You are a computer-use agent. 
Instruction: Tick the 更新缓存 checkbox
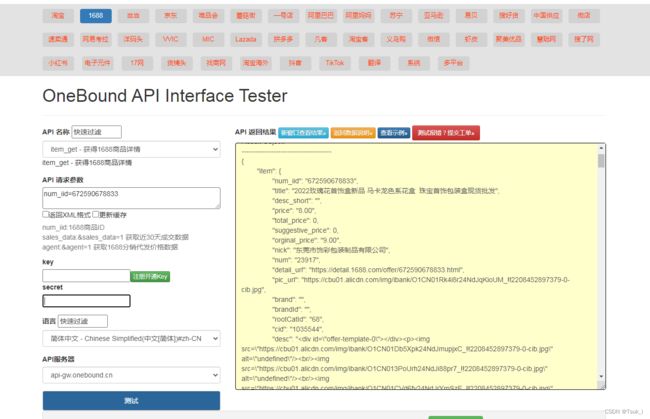pyautogui.click(x=96, y=214)
